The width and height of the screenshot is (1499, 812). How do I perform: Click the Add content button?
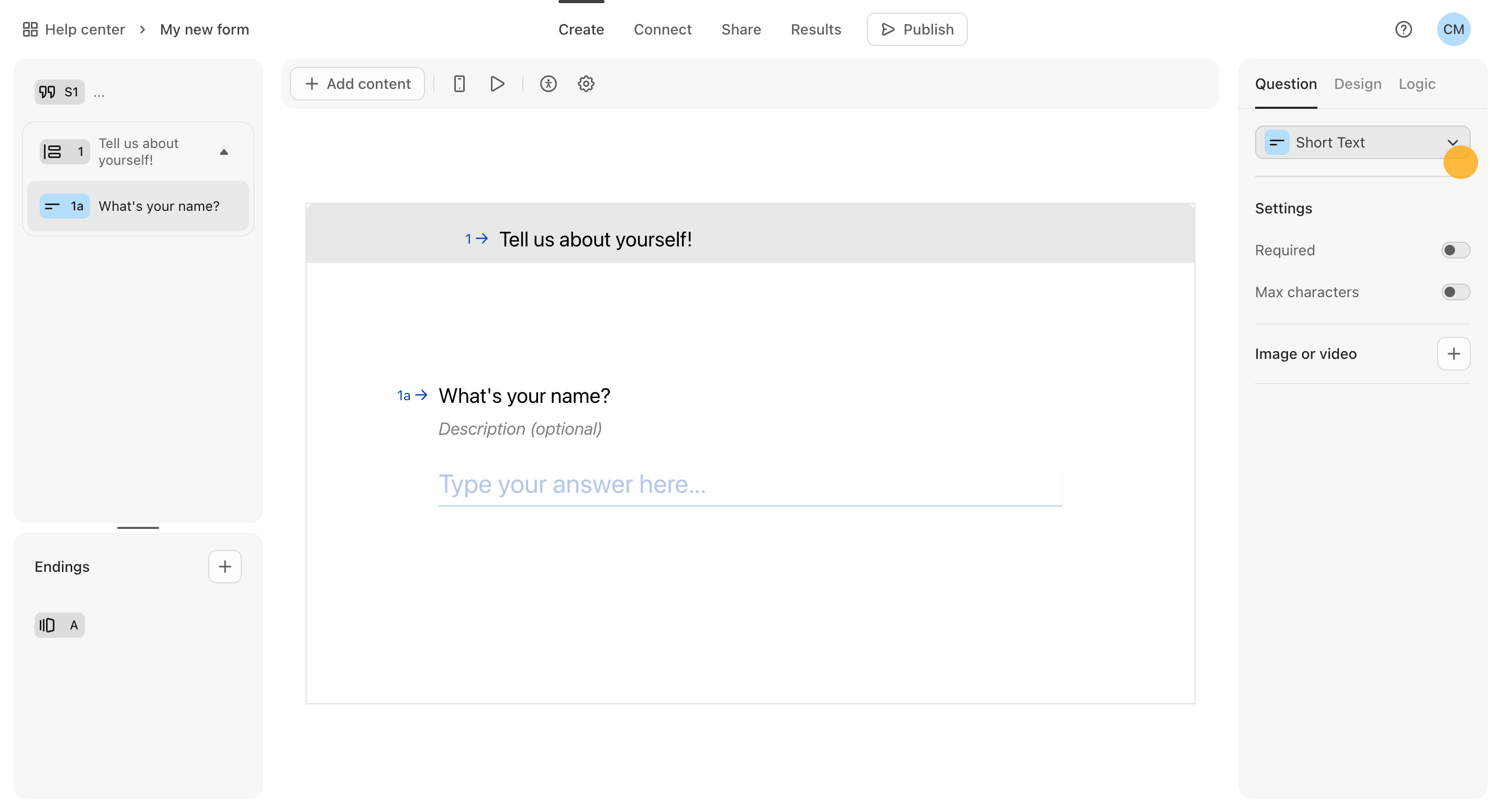coord(357,84)
